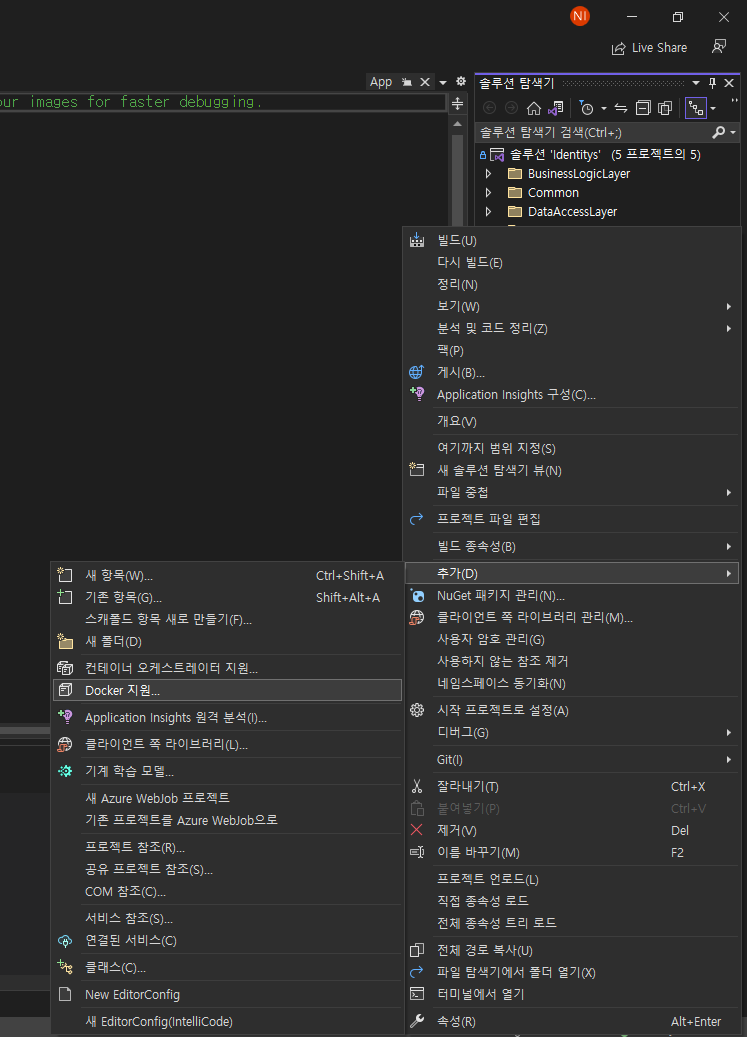Image resolution: width=747 pixels, height=1037 pixels.
Task: Pin the Solution Explorer panel
Action: point(712,83)
